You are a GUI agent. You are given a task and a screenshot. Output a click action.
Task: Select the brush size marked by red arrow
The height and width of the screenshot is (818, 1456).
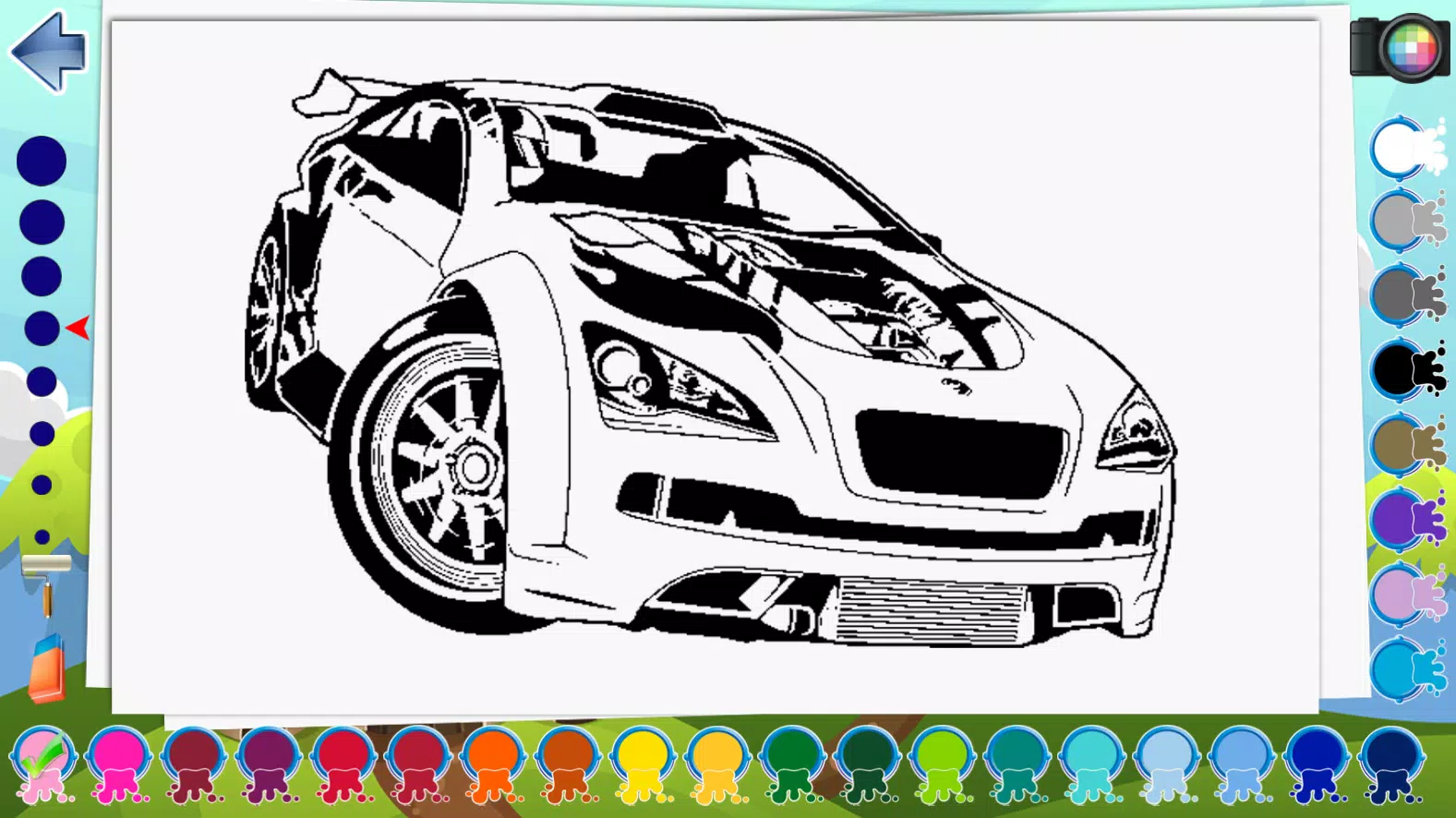[42, 328]
